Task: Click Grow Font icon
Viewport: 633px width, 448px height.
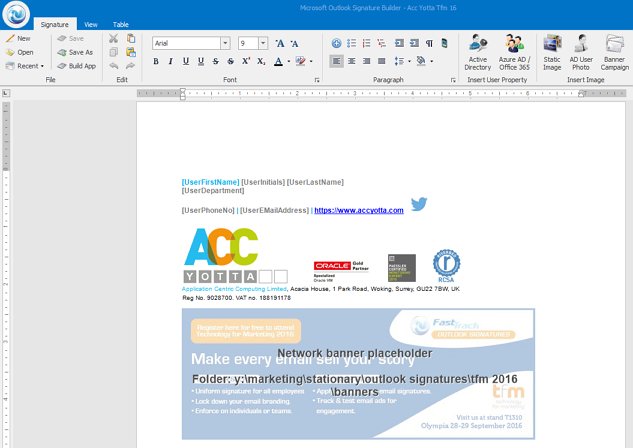Action: coord(279,44)
